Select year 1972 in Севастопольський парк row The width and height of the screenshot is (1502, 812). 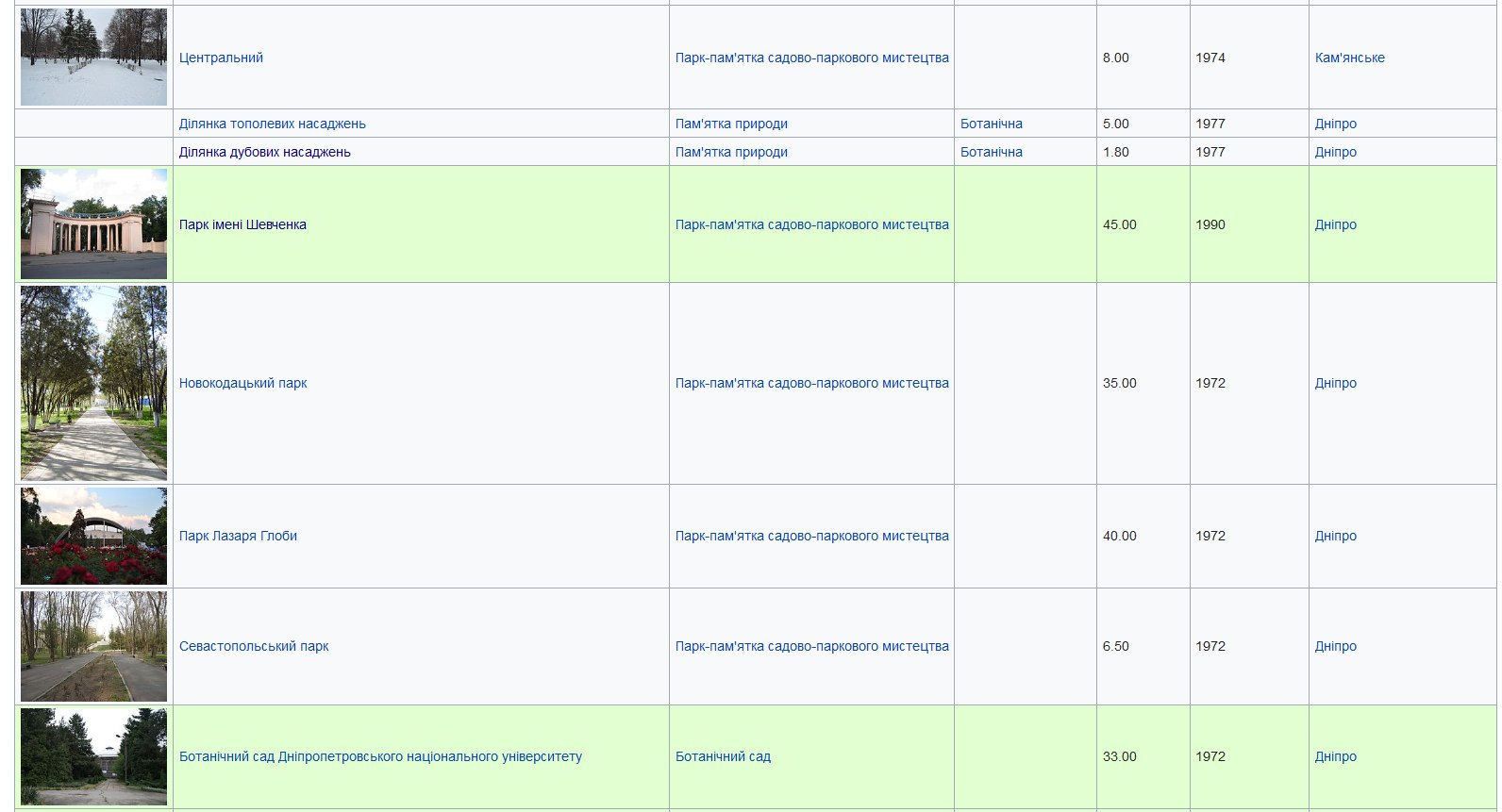pyautogui.click(x=1210, y=646)
